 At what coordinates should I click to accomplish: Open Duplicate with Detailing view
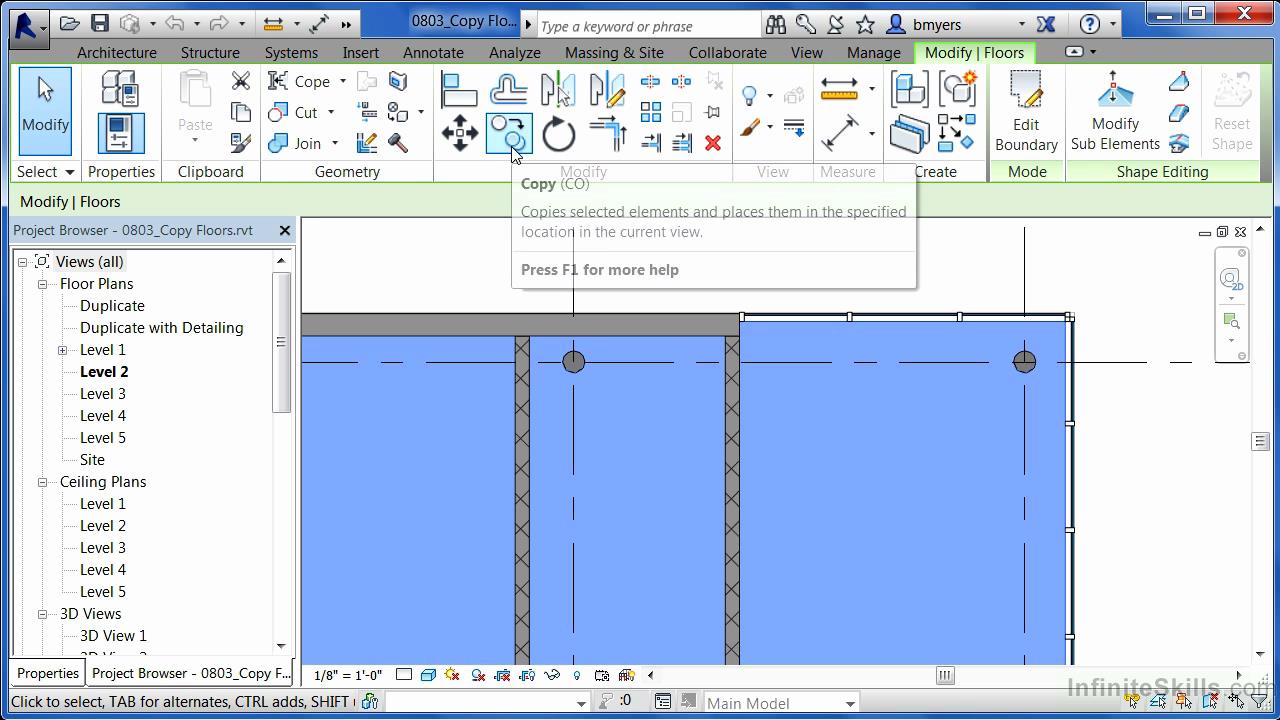(162, 328)
